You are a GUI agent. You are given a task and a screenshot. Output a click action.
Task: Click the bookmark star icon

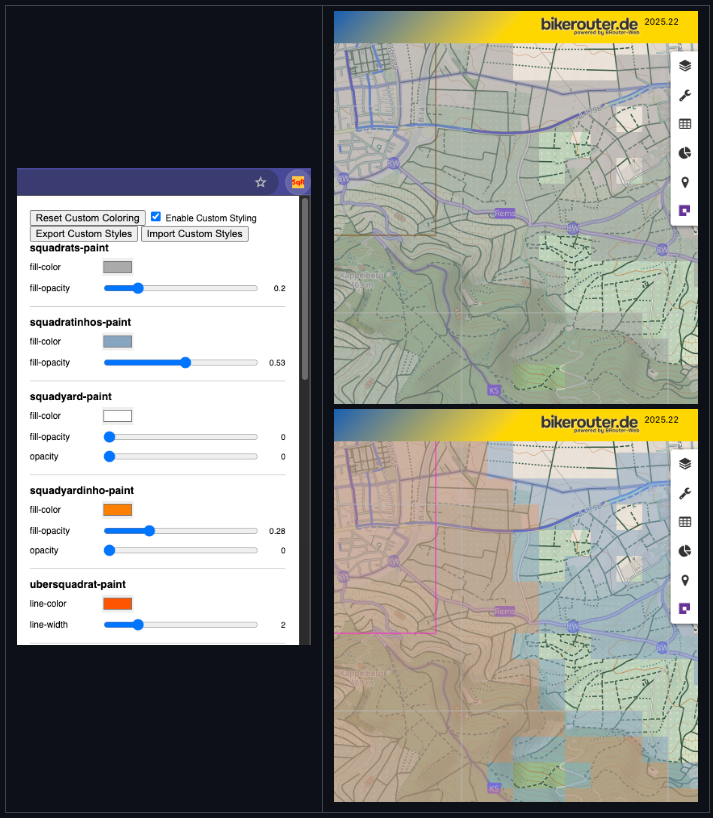[x=261, y=182]
